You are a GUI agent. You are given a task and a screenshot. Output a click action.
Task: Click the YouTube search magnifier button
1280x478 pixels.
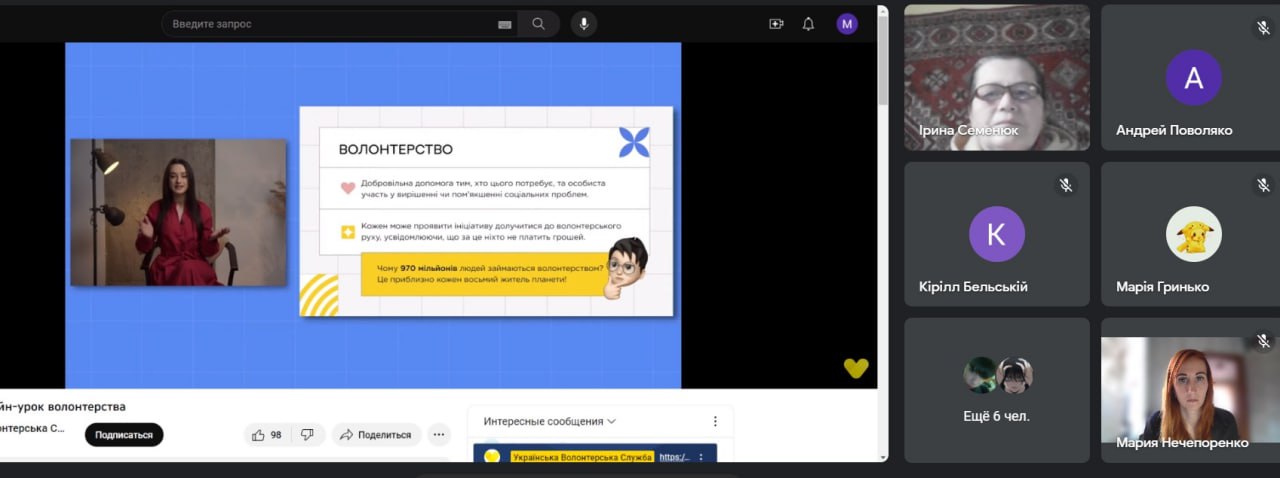pyautogui.click(x=539, y=24)
